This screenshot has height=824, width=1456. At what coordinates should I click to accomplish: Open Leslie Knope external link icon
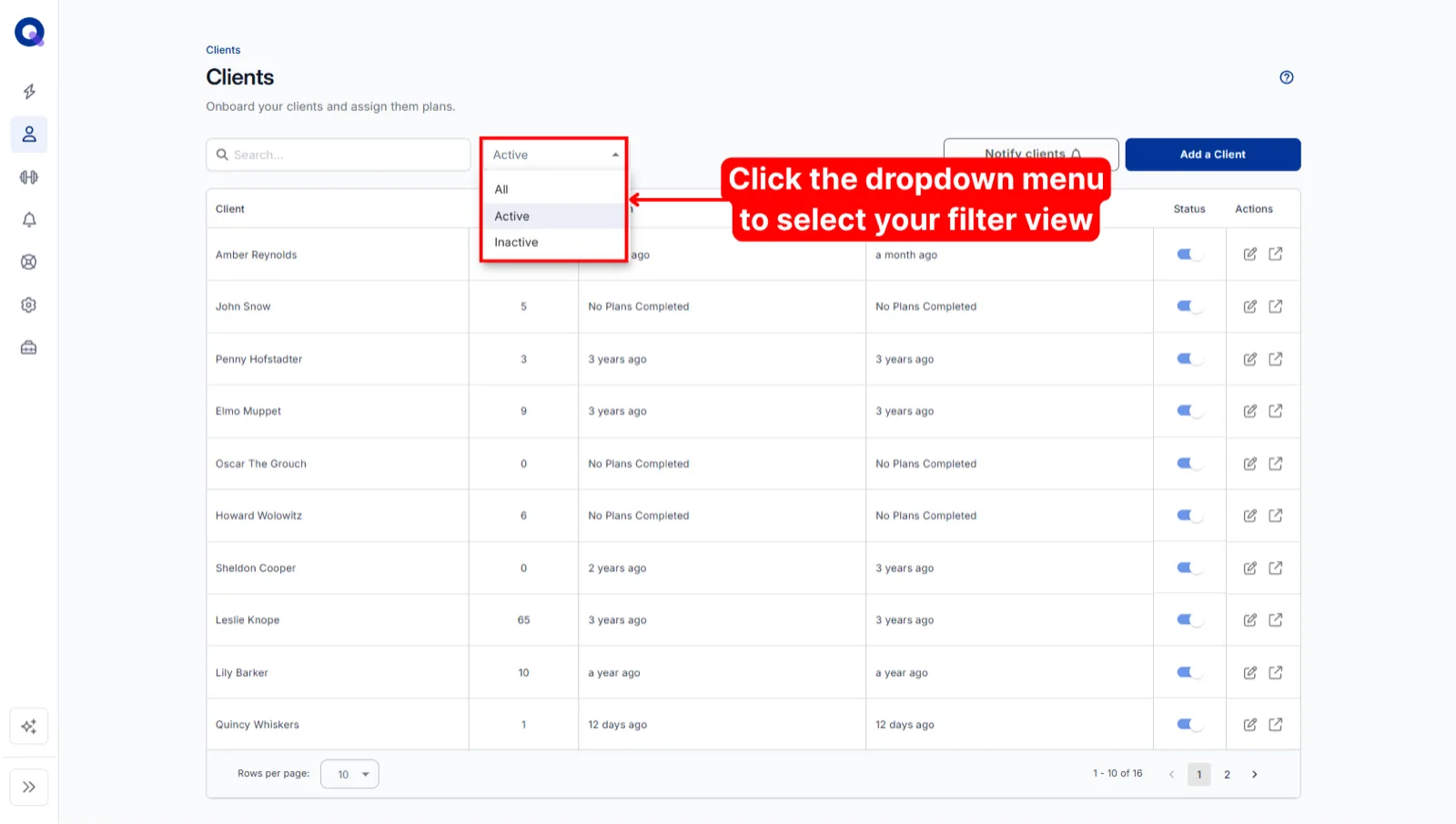click(x=1276, y=620)
